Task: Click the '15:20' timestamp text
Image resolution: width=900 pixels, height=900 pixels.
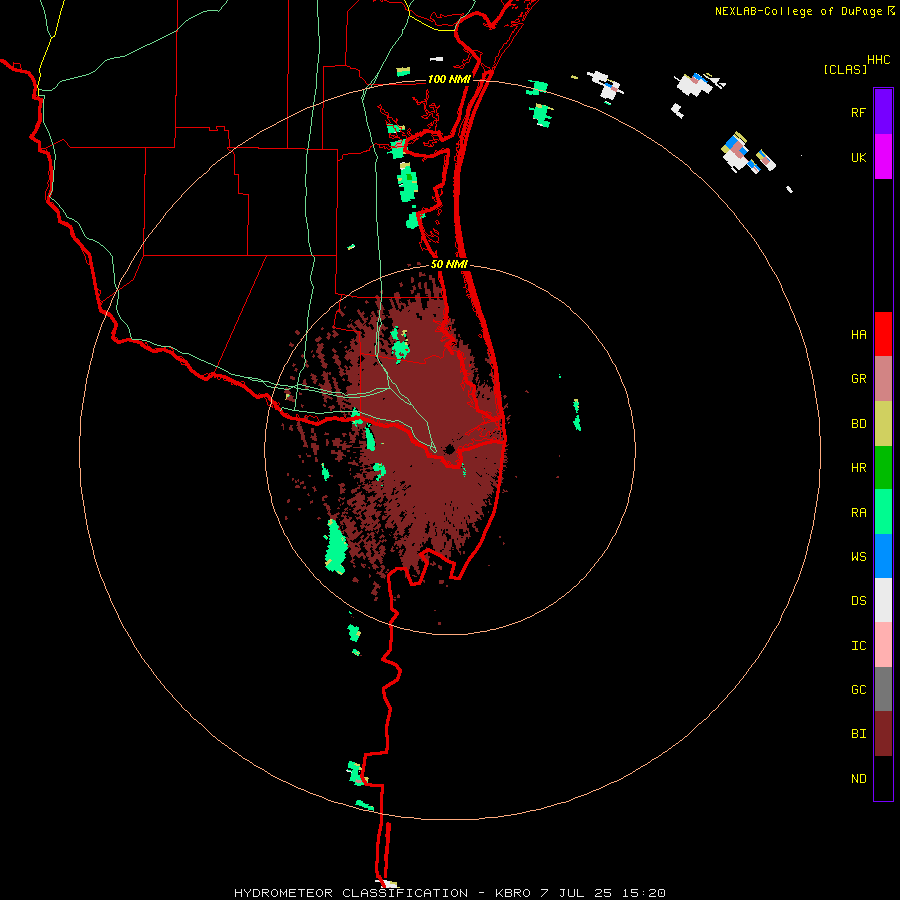Action: tap(645, 893)
